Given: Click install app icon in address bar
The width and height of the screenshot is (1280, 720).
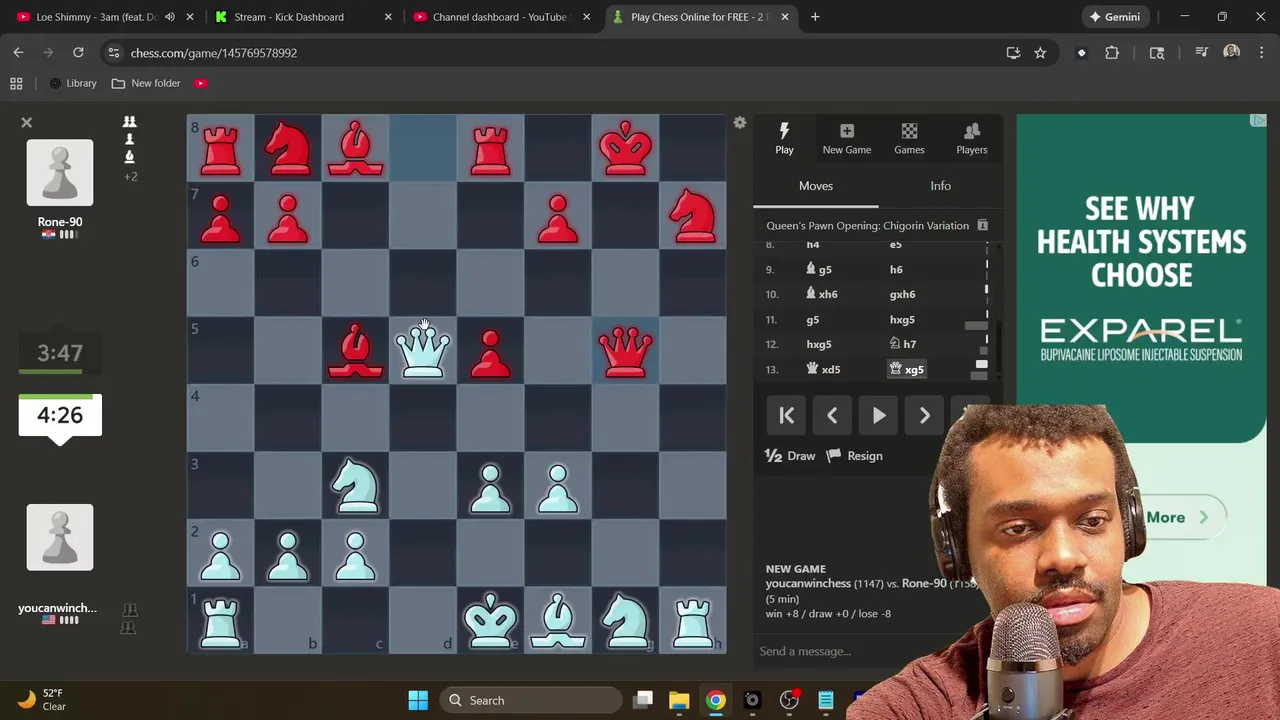Looking at the screenshot, I should pyautogui.click(x=1013, y=53).
